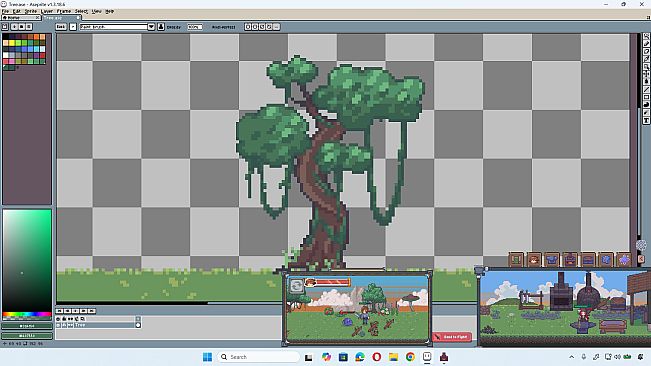651x366 pixels.
Task: Open File Explorer from the taskbar
Action: (394, 357)
